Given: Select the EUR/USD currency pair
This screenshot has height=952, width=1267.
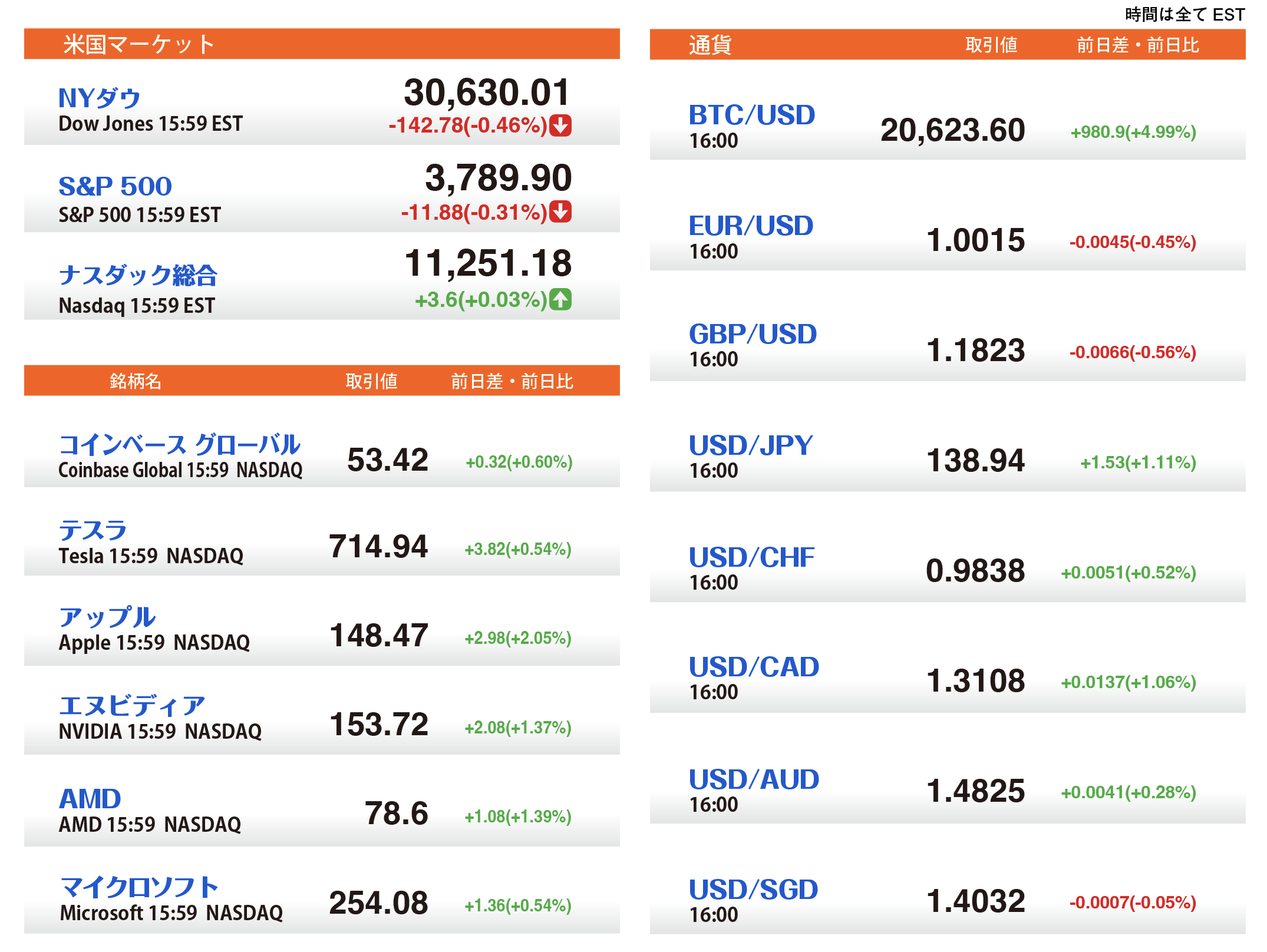Looking at the screenshot, I should pyautogui.click(x=751, y=226).
